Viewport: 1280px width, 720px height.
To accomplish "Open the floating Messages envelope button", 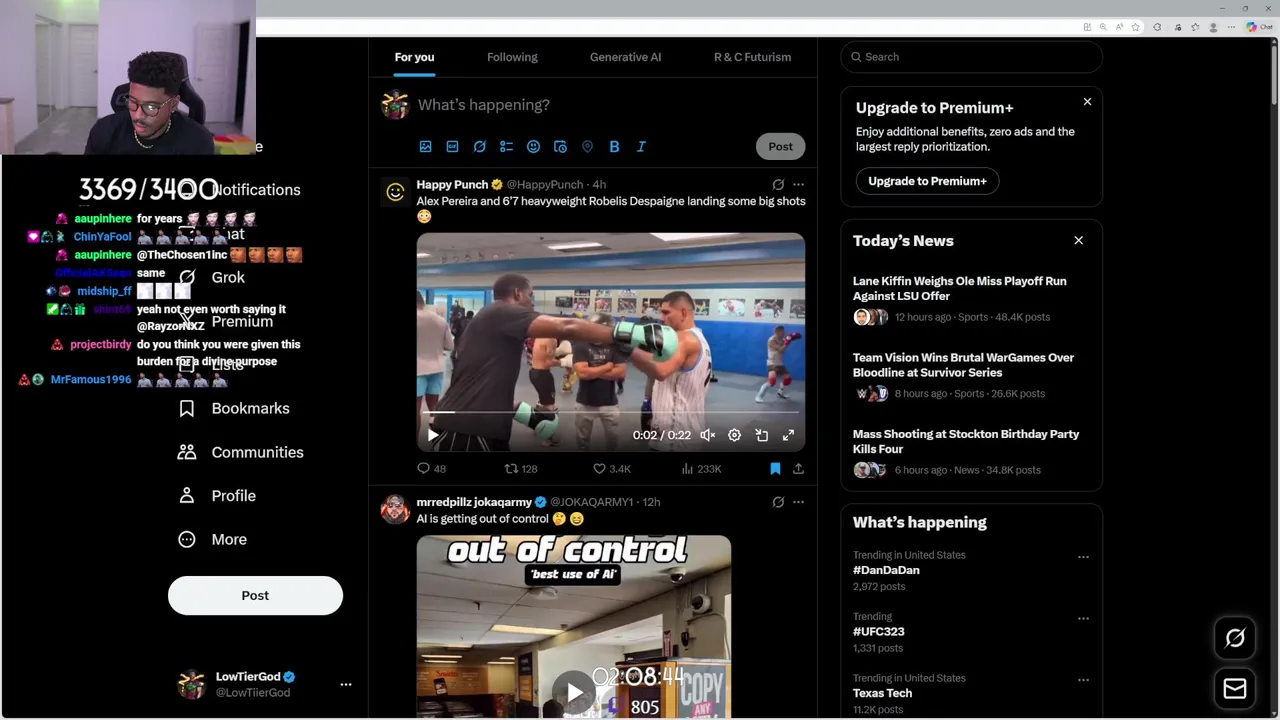I will 1235,689.
